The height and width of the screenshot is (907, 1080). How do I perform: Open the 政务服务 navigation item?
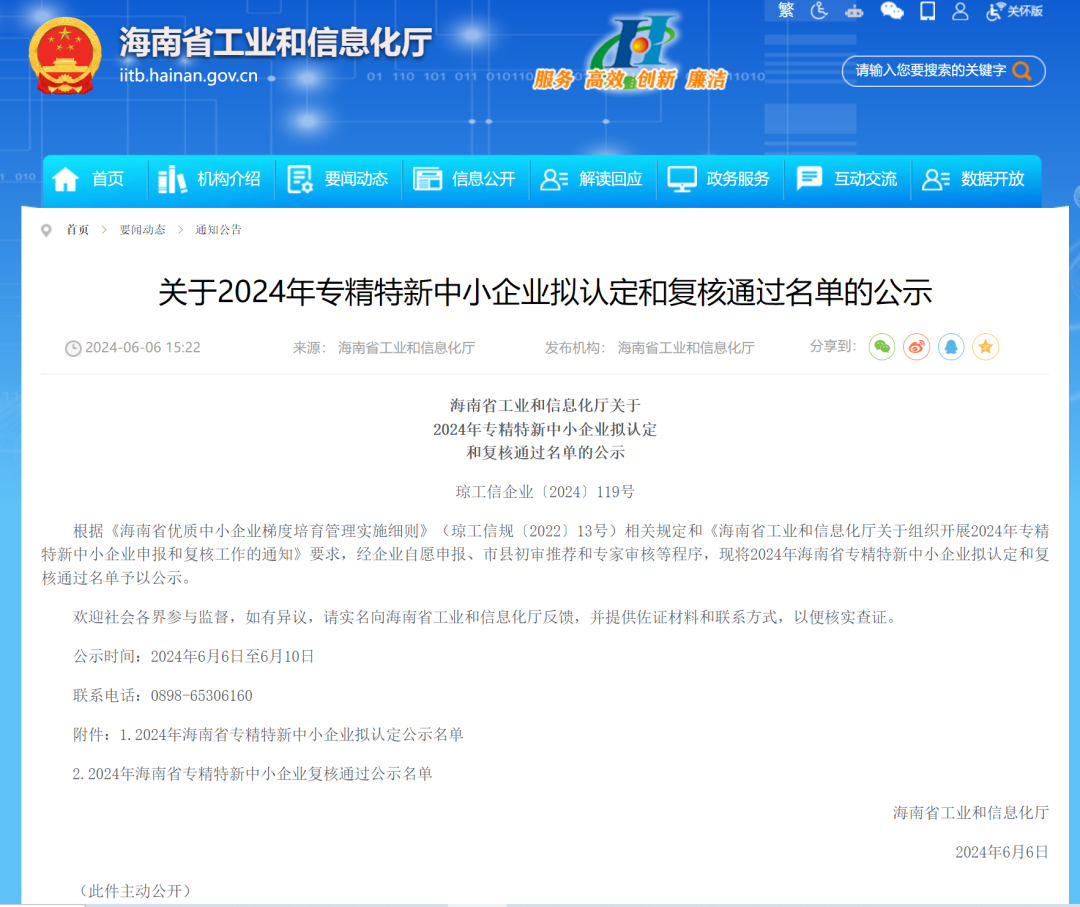(x=719, y=179)
